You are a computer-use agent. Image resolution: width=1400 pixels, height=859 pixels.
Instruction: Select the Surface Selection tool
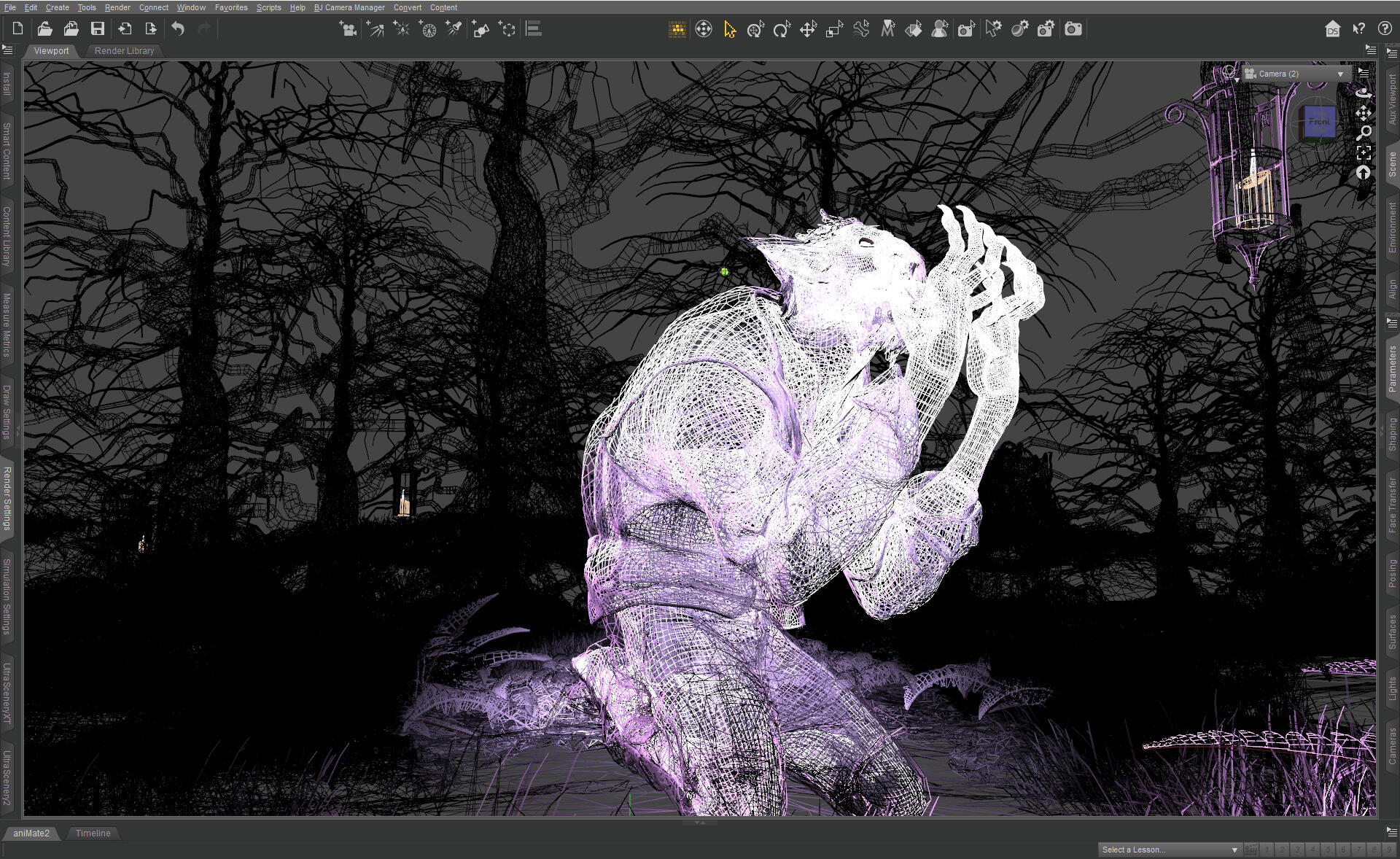point(914,29)
